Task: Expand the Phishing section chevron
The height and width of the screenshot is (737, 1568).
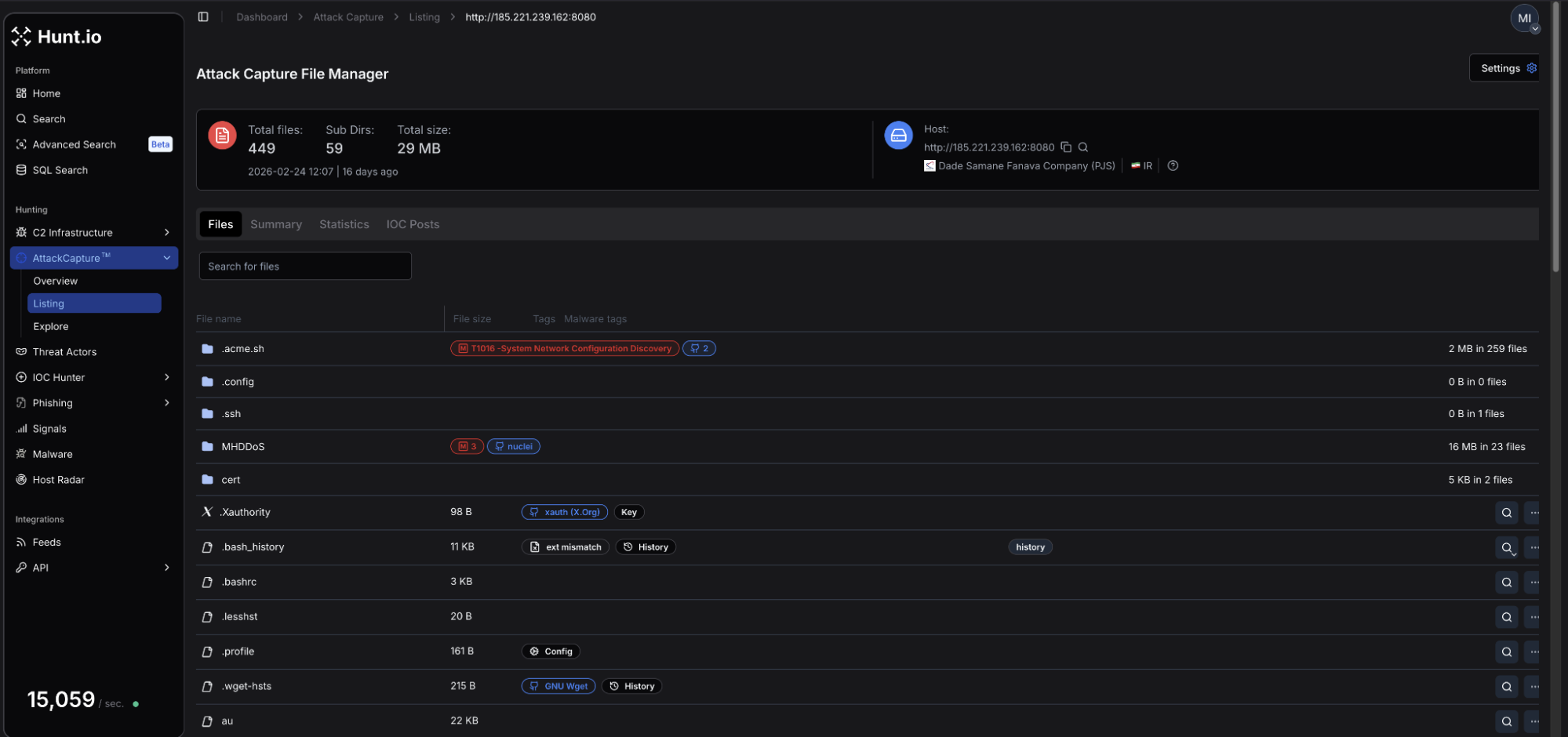Action: [x=166, y=402]
